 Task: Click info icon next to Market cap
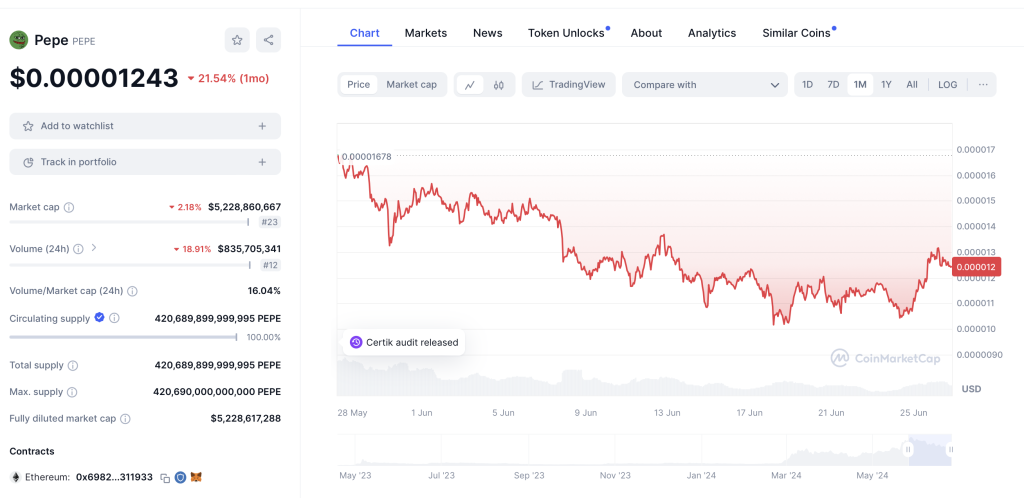[x=69, y=208]
